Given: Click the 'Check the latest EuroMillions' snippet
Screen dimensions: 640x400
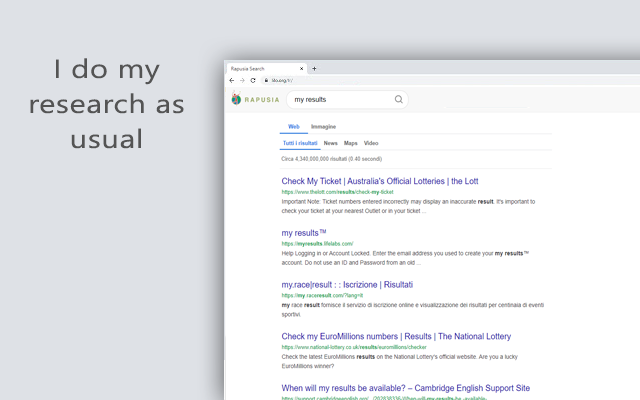Looking at the screenshot, I should [x=400, y=362].
